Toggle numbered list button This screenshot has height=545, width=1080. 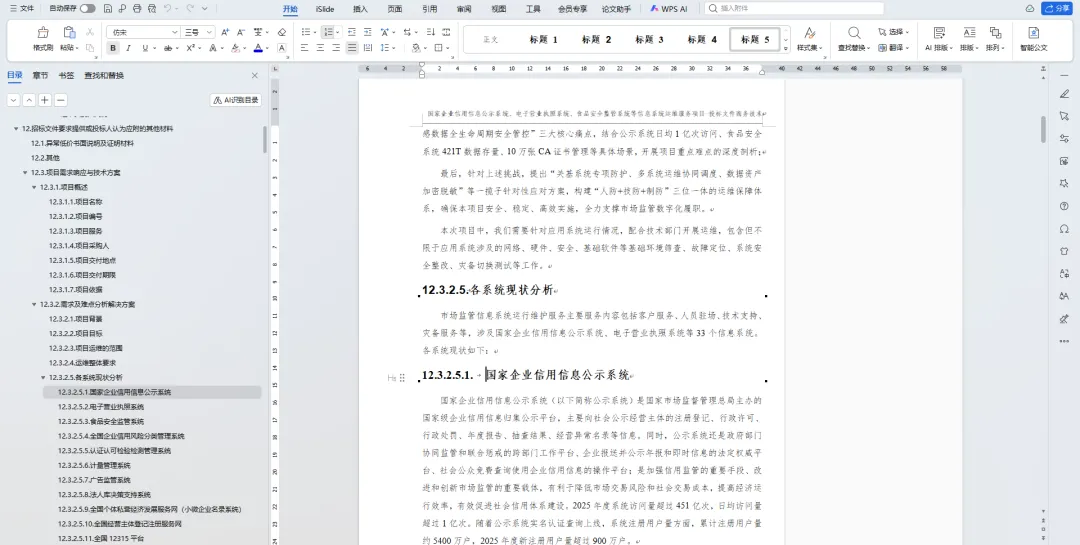(329, 32)
